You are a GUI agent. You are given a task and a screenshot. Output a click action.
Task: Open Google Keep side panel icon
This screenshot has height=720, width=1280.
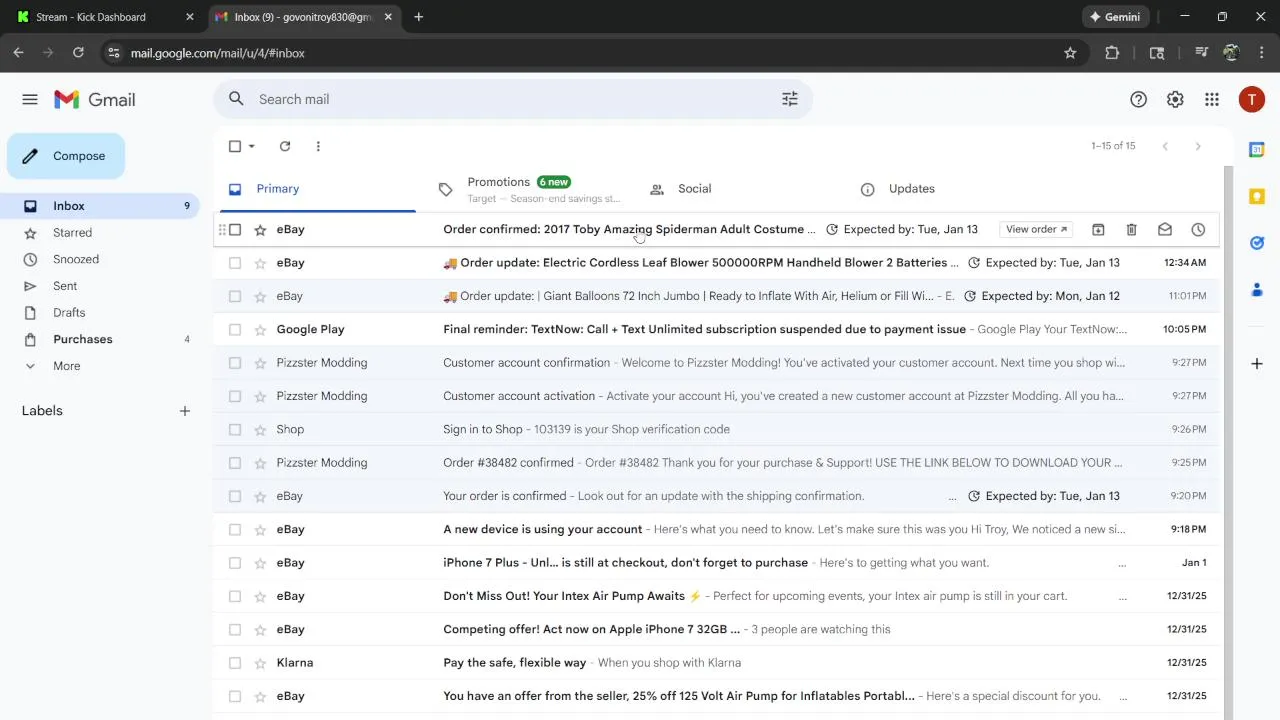click(1257, 197)
